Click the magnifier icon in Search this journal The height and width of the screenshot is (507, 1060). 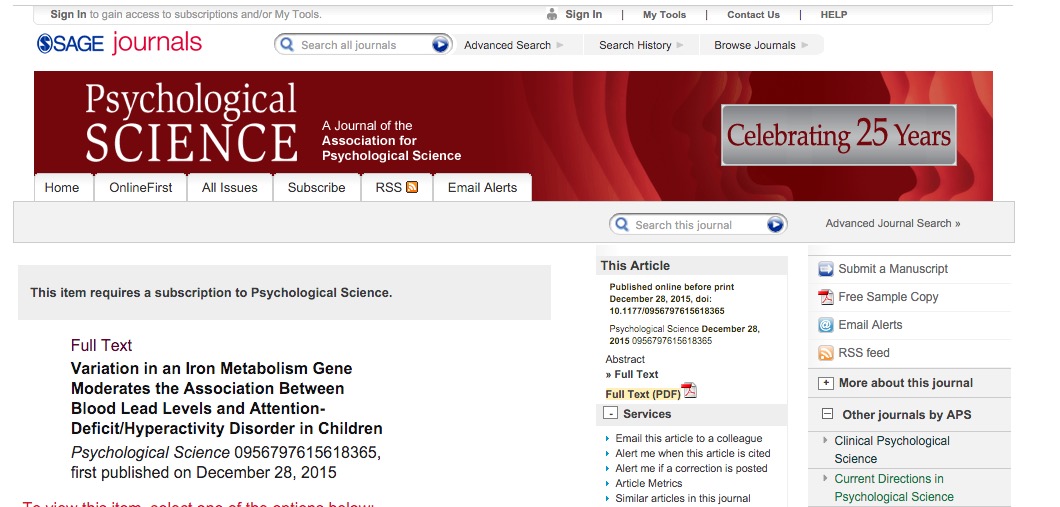(622, 224)
